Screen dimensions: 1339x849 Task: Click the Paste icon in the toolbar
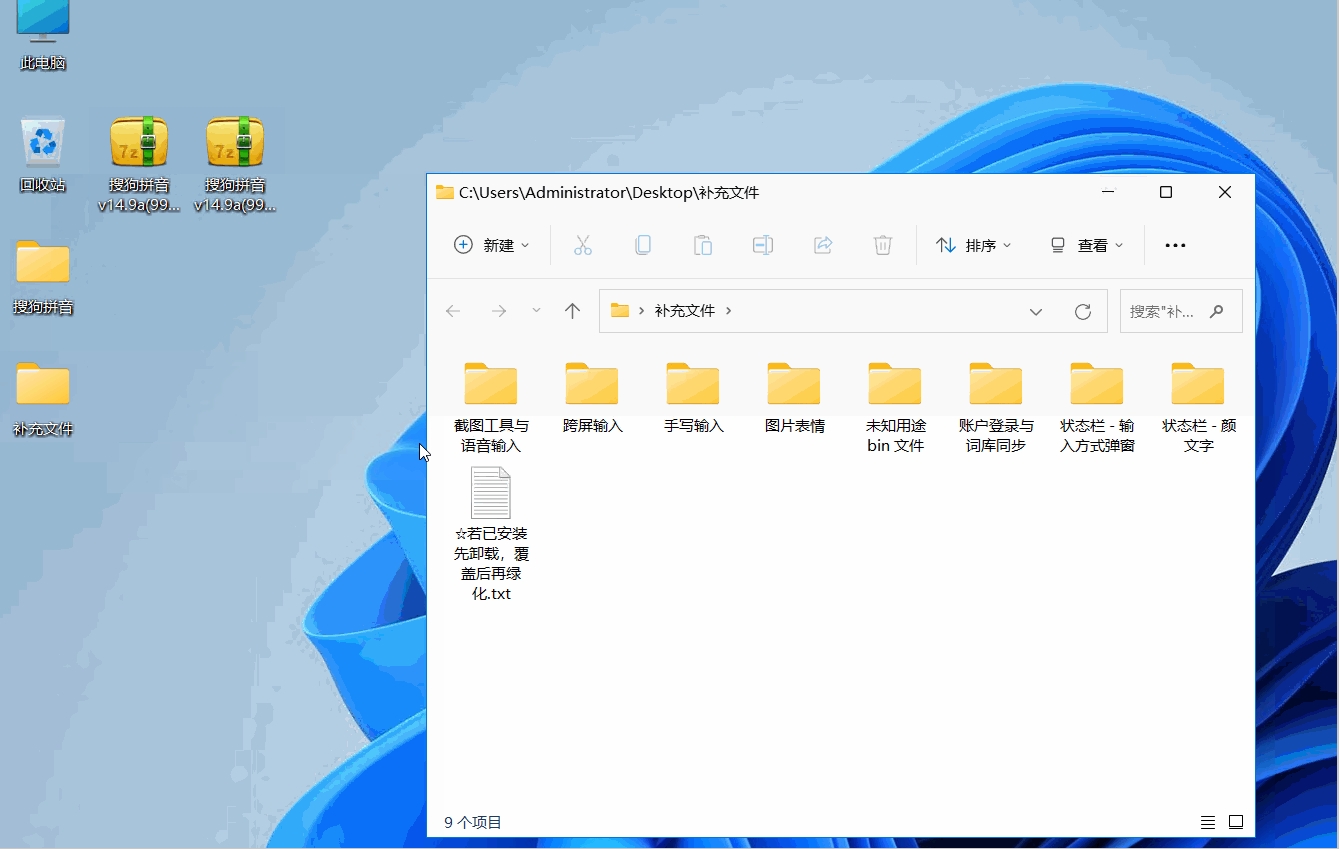pos(703,245)
